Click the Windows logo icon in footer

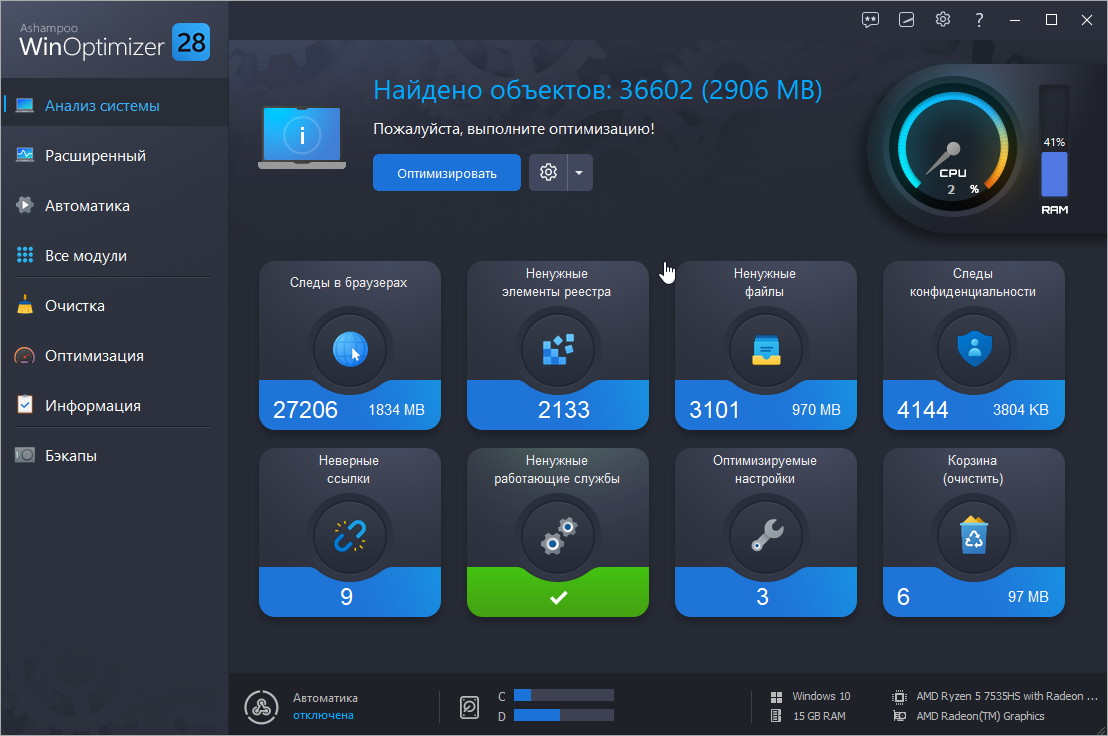pos(776,696)
